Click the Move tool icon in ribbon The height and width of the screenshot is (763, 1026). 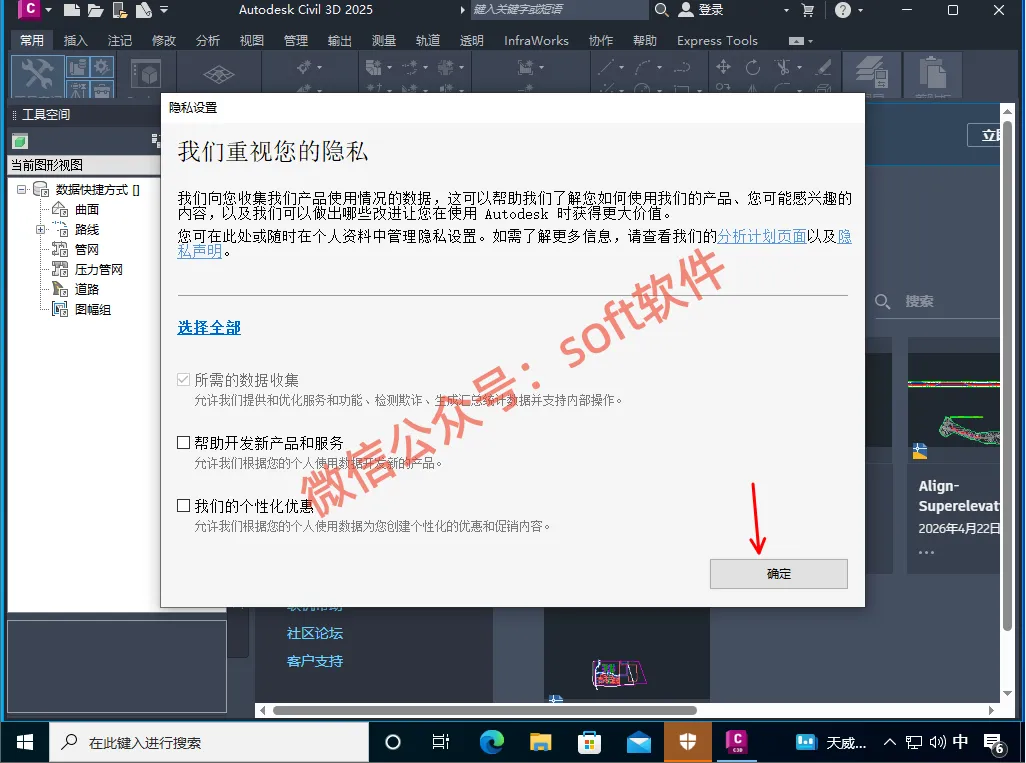[723, 67]
